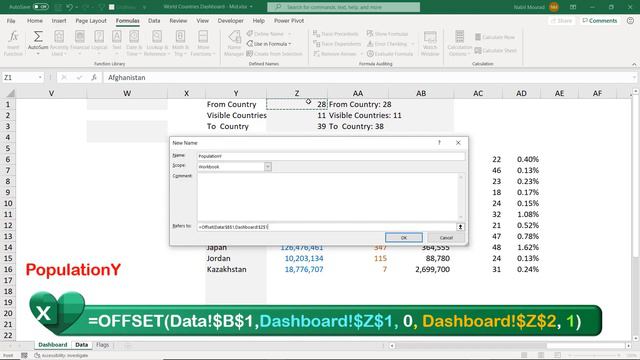Select the Flags sheet tab
The width and height of the screenshot is (640, 360).
tap(102, 345)
